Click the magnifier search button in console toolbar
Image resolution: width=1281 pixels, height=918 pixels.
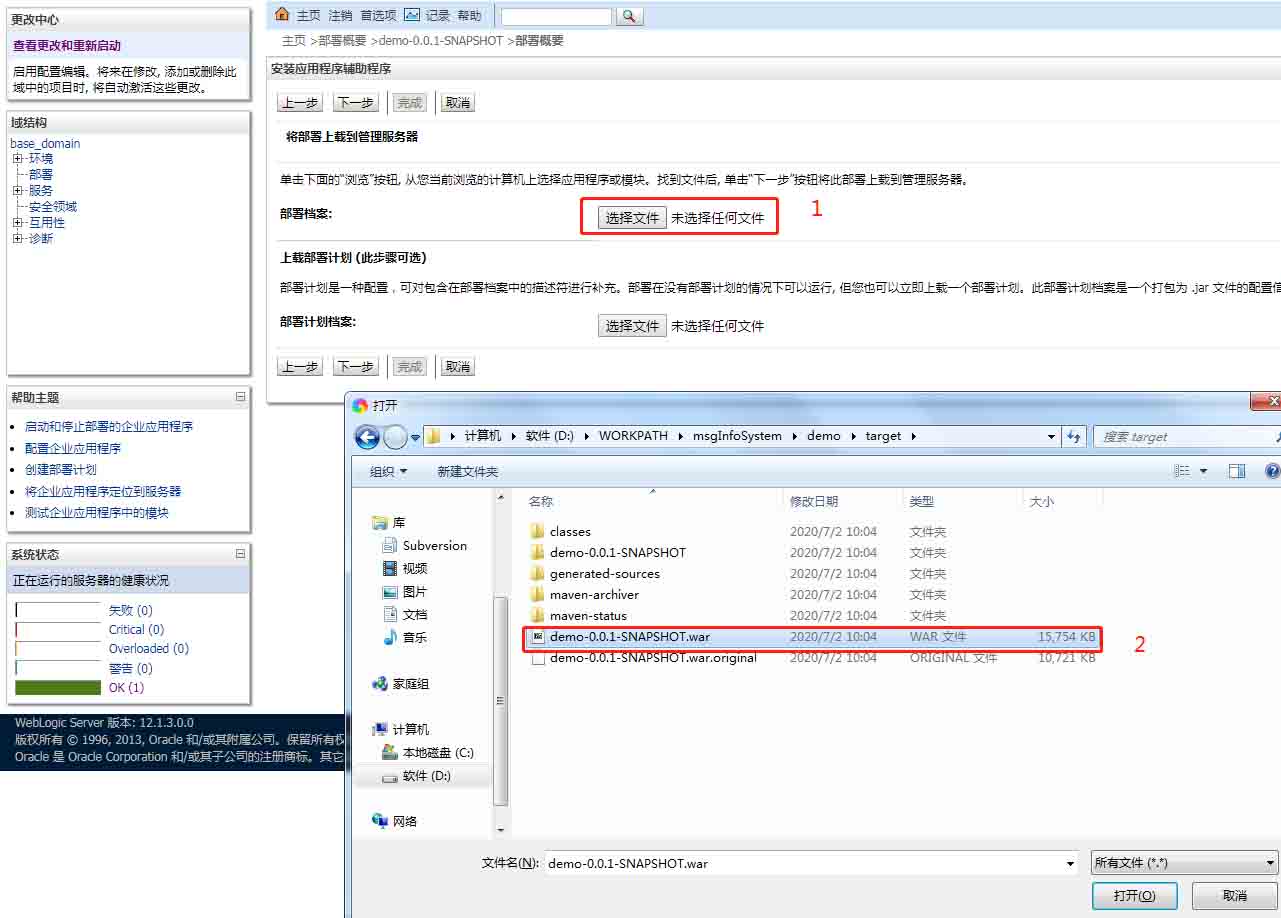[x=629, y=16]
